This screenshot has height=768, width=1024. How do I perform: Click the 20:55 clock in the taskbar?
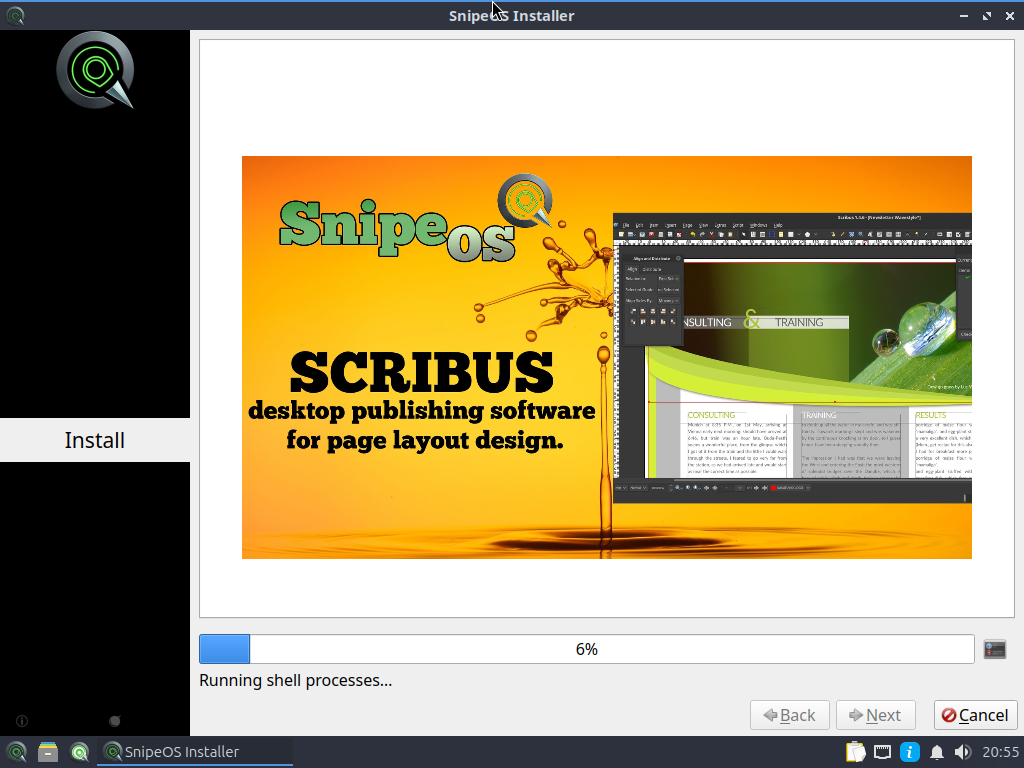coord(1000,752)
